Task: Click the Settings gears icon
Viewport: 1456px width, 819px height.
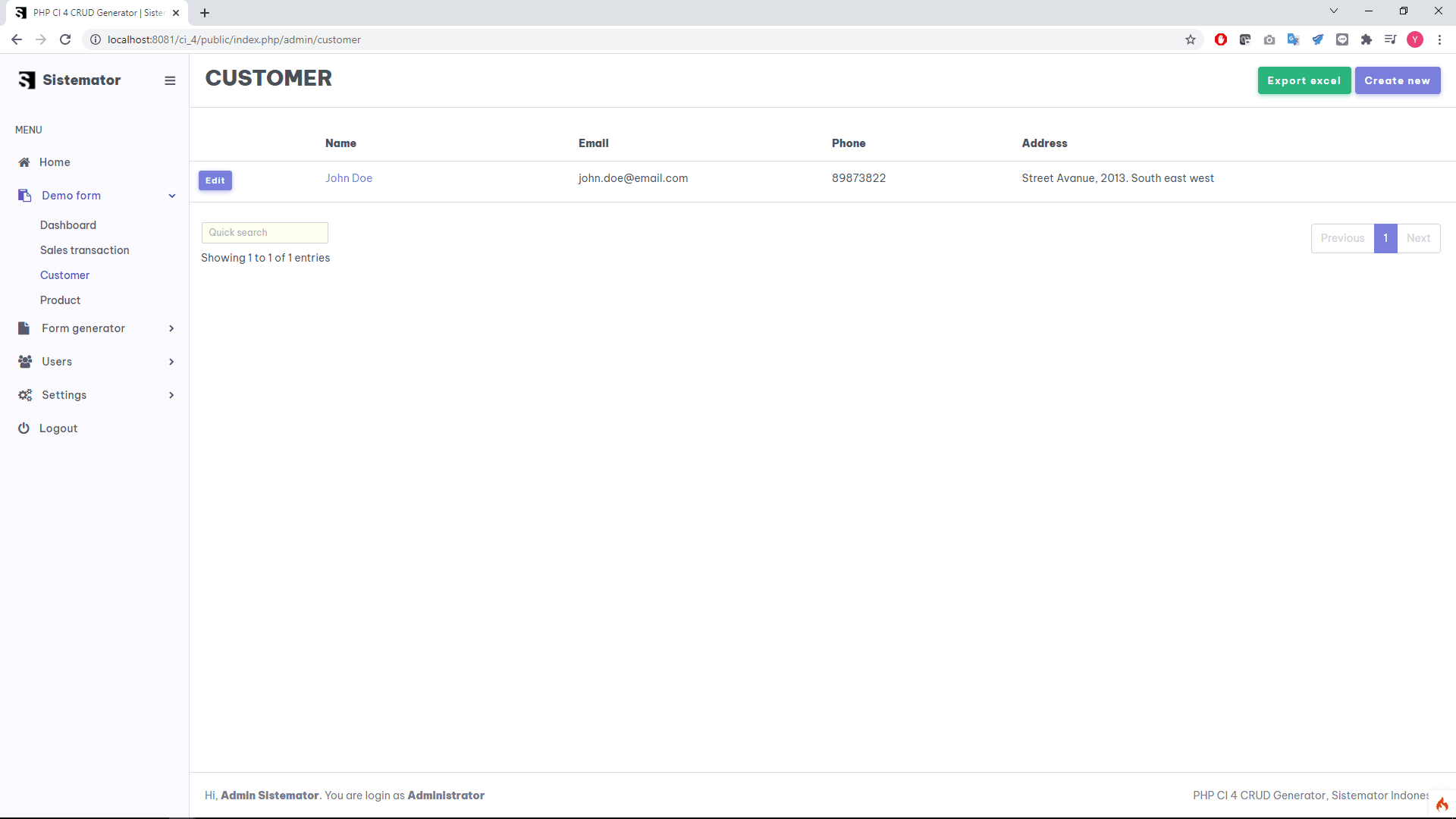Action: [x=25, y=395]
